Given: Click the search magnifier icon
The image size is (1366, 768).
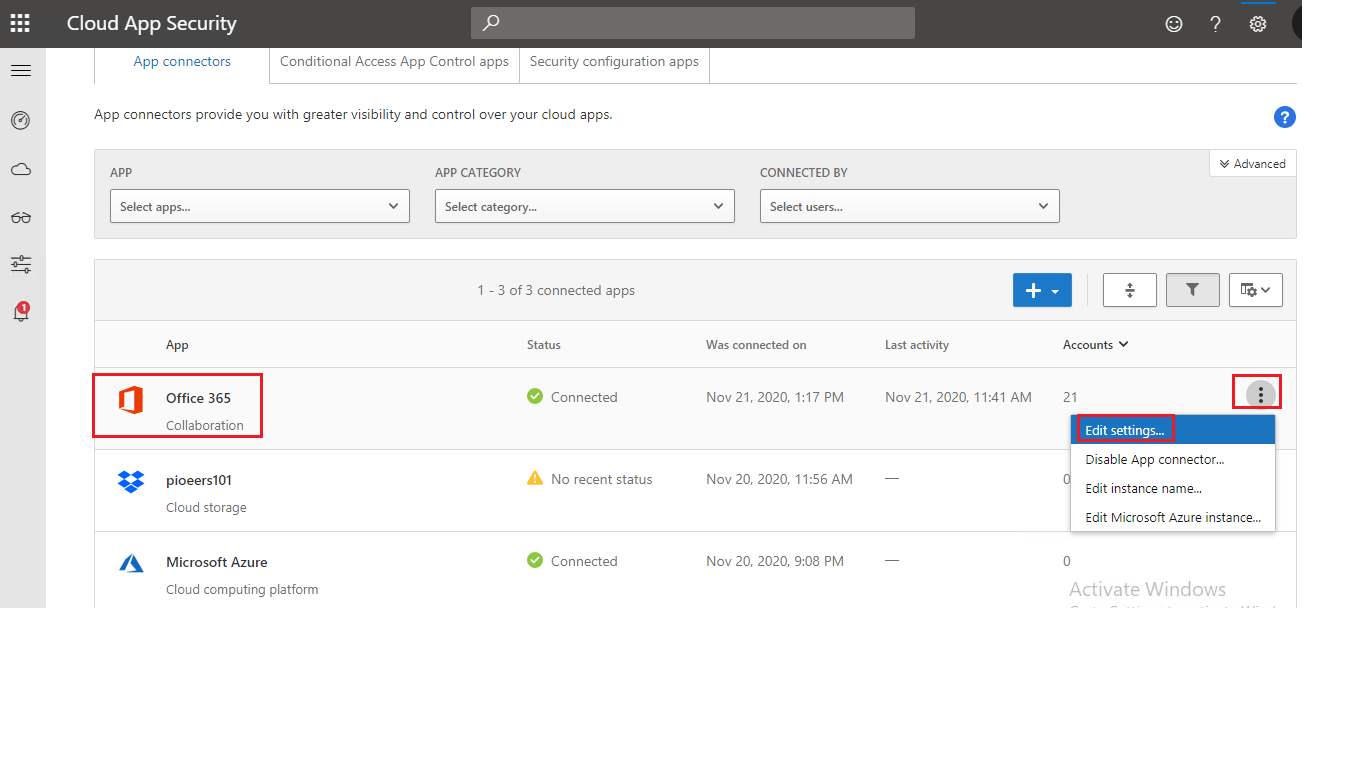Looking at the screenshot, I should pyautogui.click(x=491, y=22).
